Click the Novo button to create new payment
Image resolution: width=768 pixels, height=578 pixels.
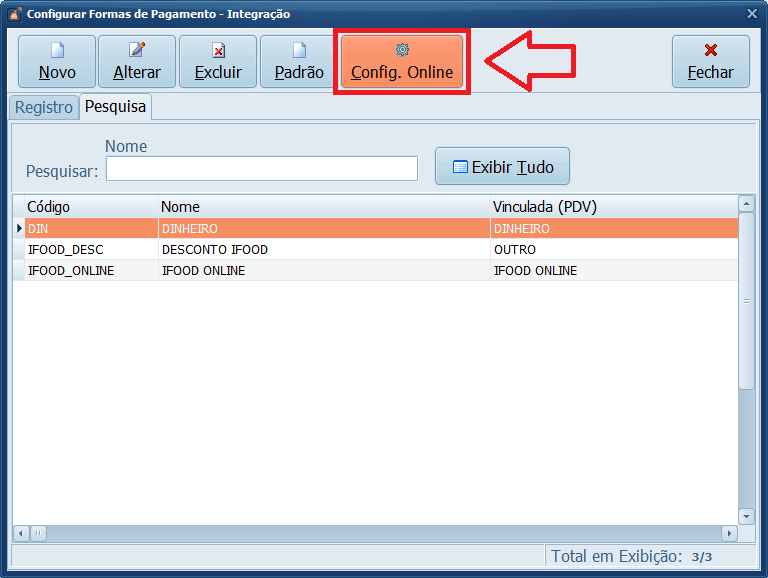click(57, 62)
